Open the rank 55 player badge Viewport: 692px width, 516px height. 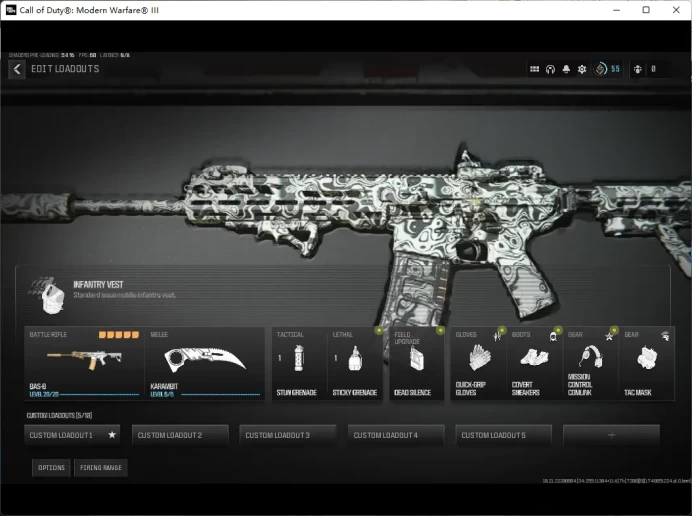coord(607,69)
